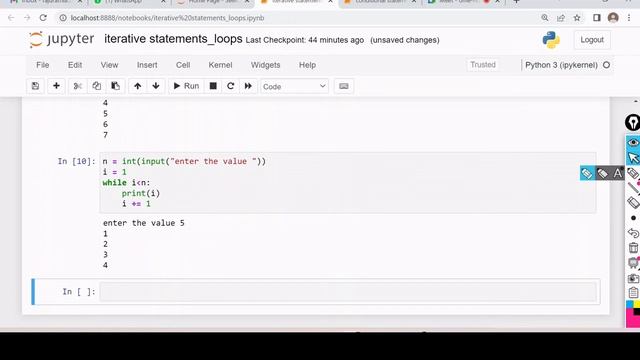Run the selected cell

(x=186, y=86)
